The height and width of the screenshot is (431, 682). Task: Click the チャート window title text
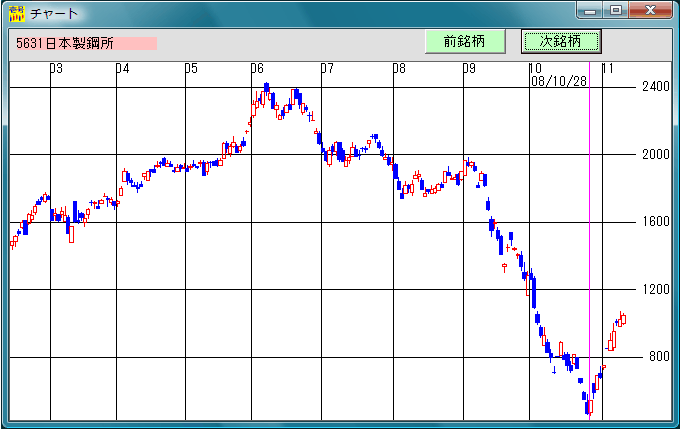pyautogui.click(x=54, y=13)
